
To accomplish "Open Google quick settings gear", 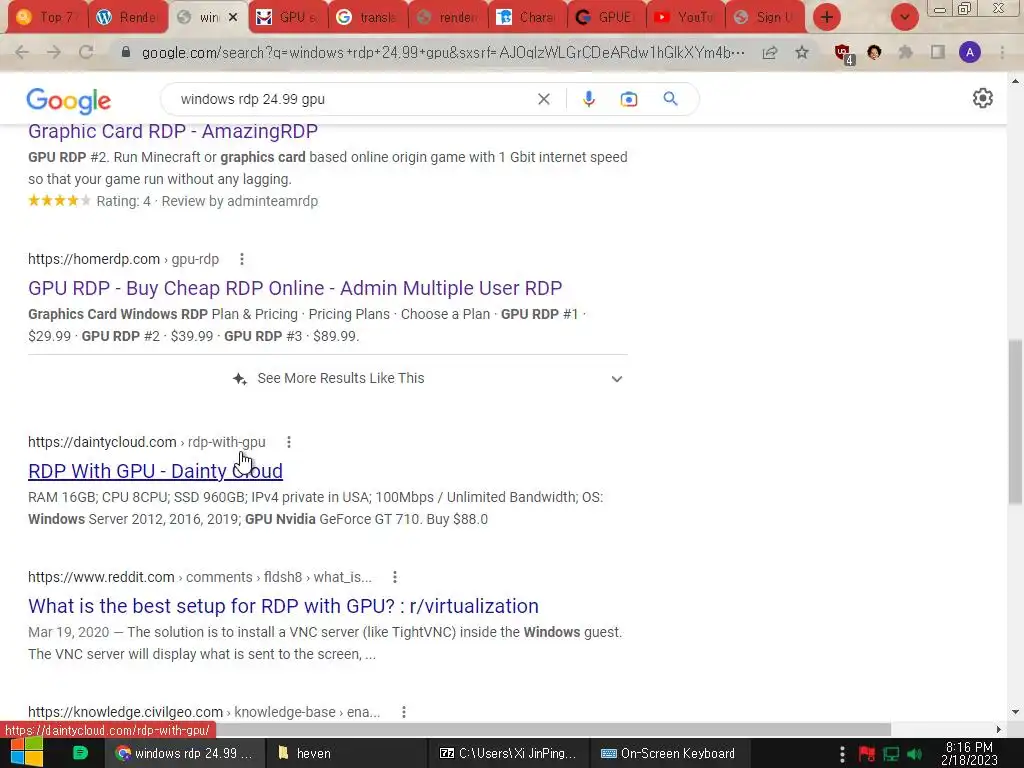I will [x=982, y=99].
